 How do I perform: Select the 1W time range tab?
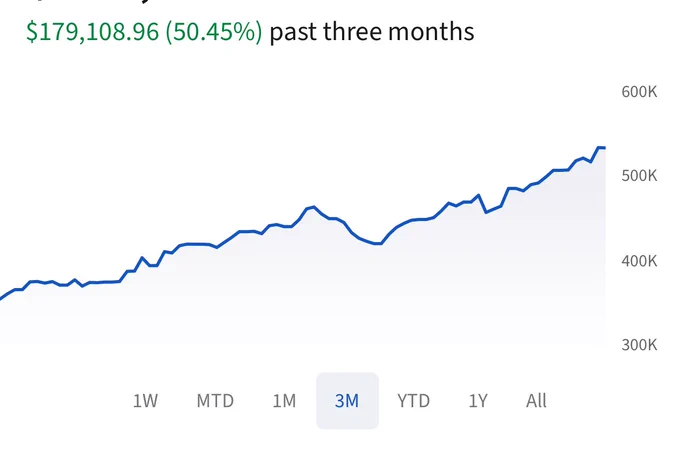click(145, 401)
